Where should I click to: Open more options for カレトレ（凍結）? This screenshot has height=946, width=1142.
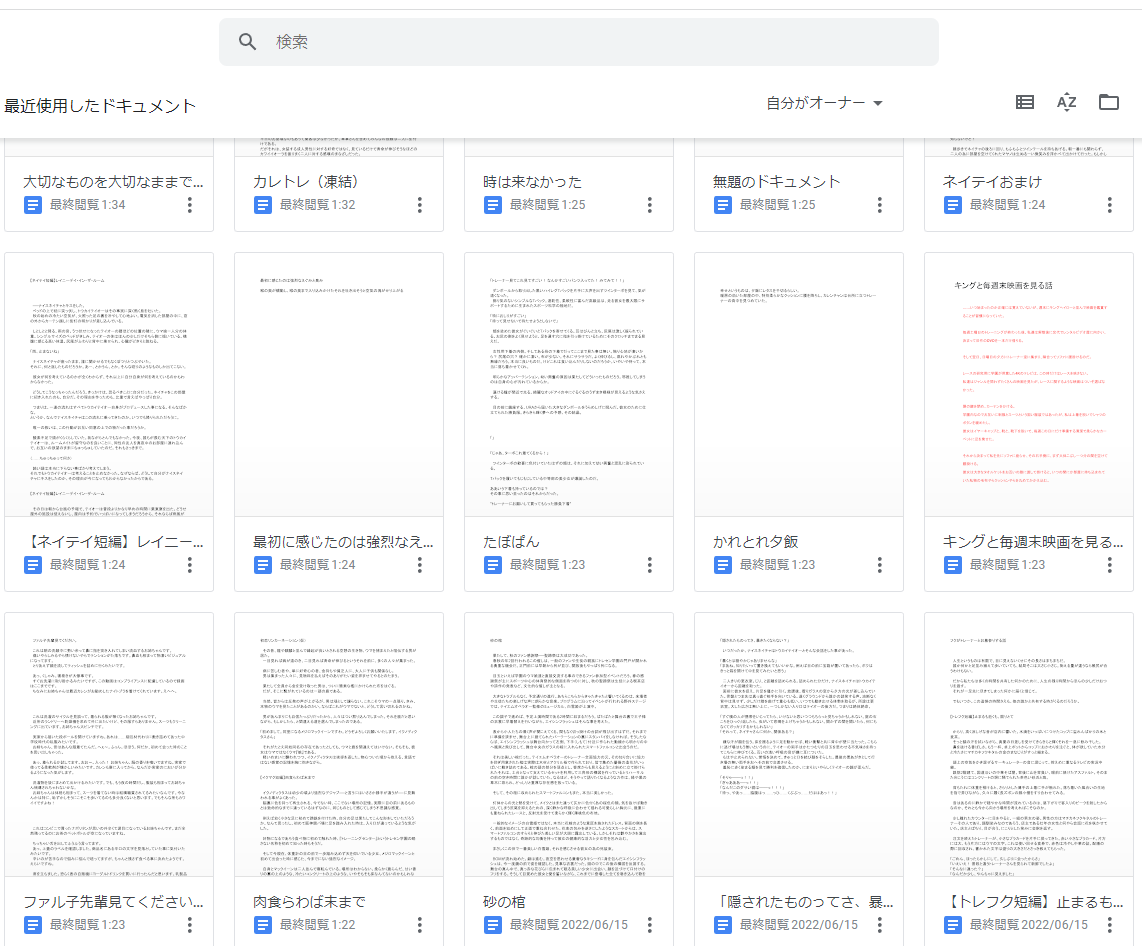click(x=419, y=205)
